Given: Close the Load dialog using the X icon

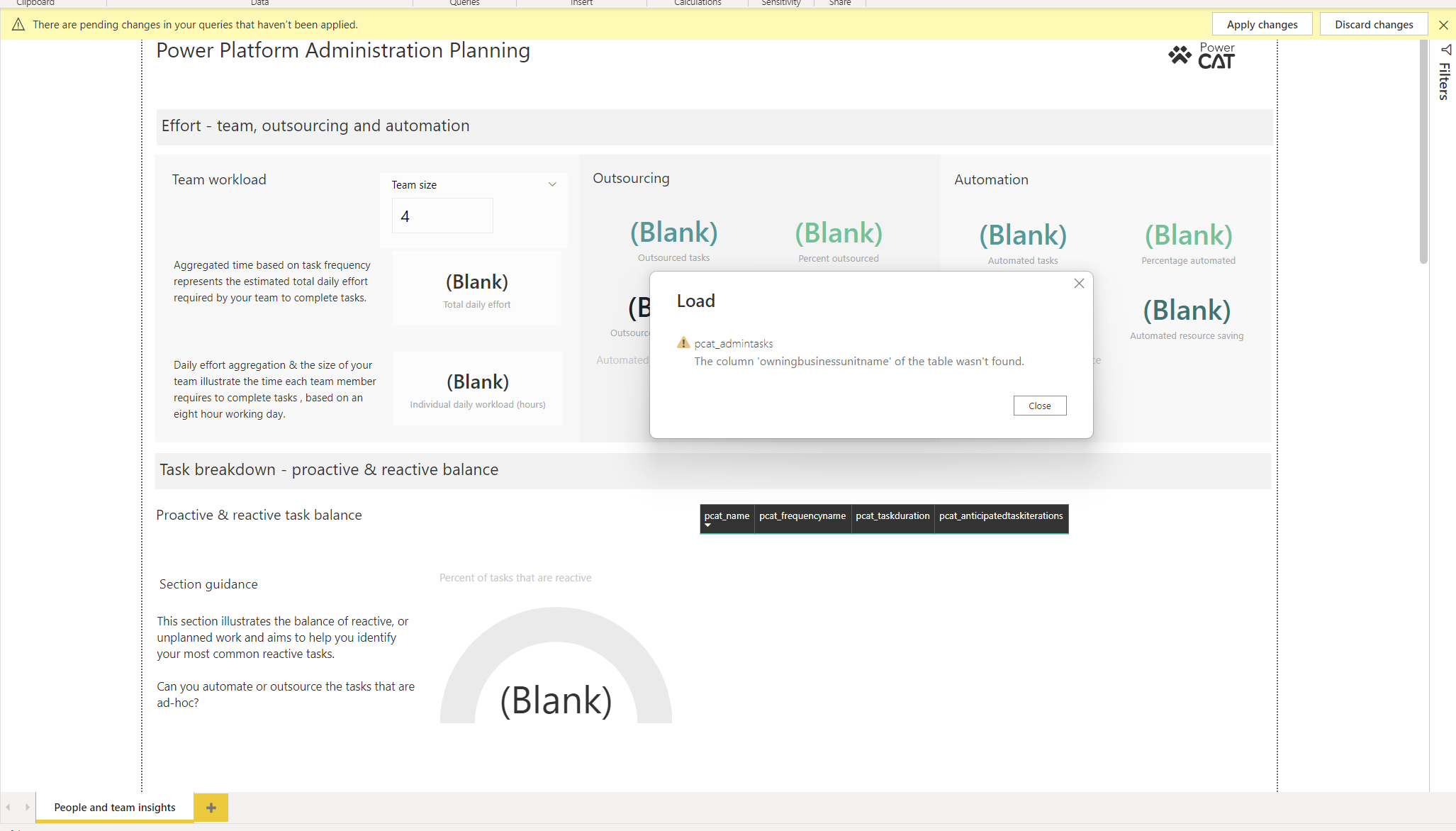Looking at the screenshot, I should coord(1078,283).
